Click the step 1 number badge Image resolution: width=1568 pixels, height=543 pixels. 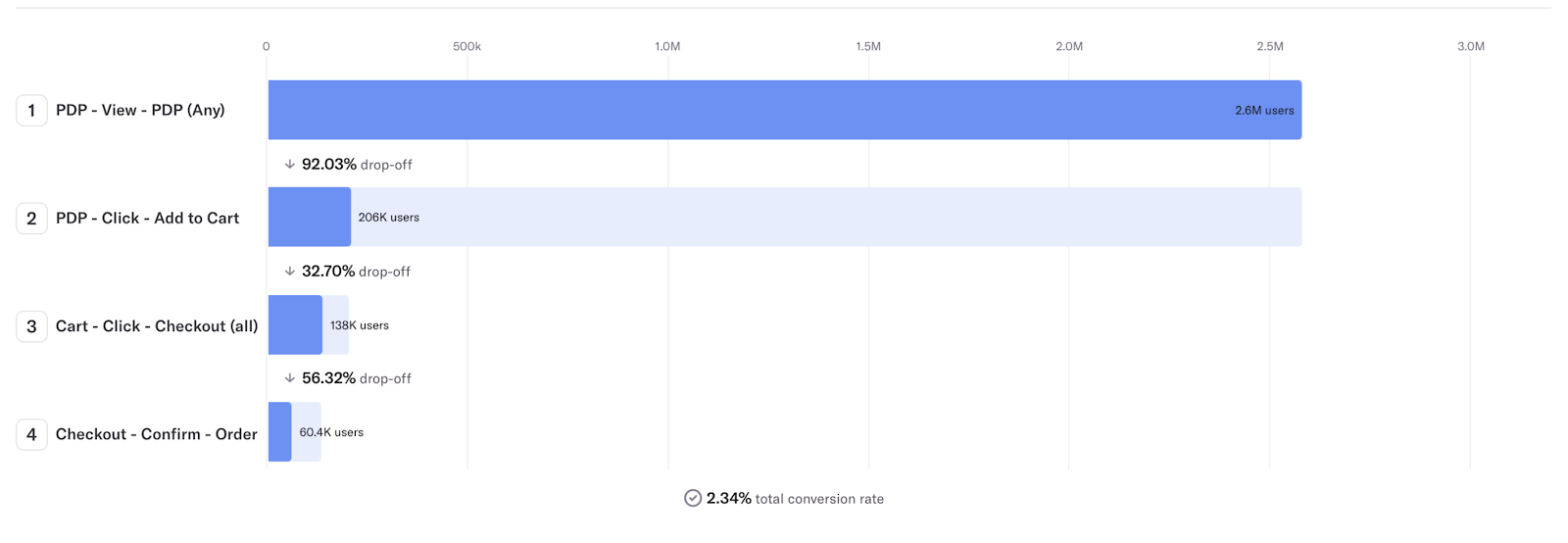(x=31, y=111)
